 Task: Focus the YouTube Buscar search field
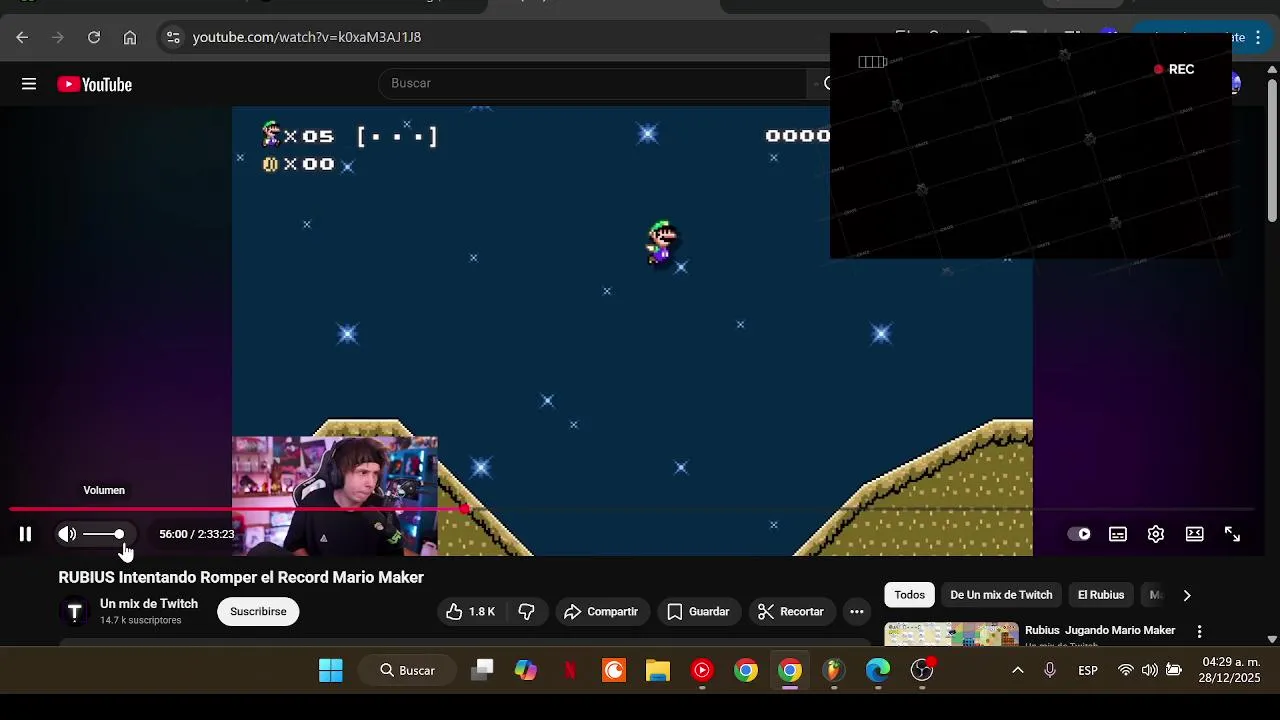click(592, 83)
